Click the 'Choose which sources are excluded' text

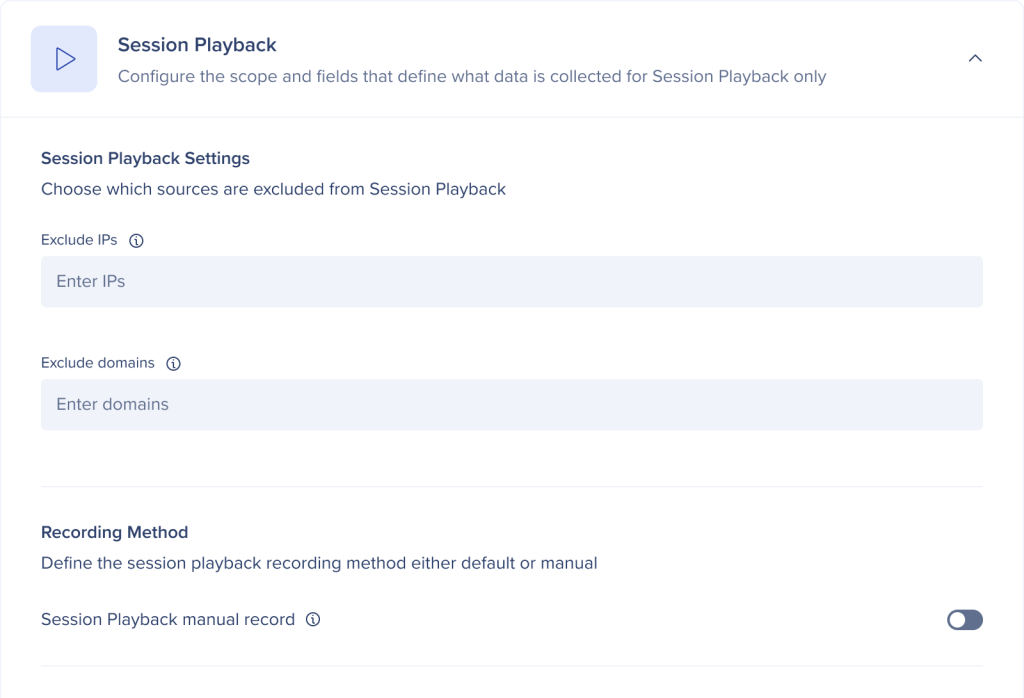coord(273,189)
